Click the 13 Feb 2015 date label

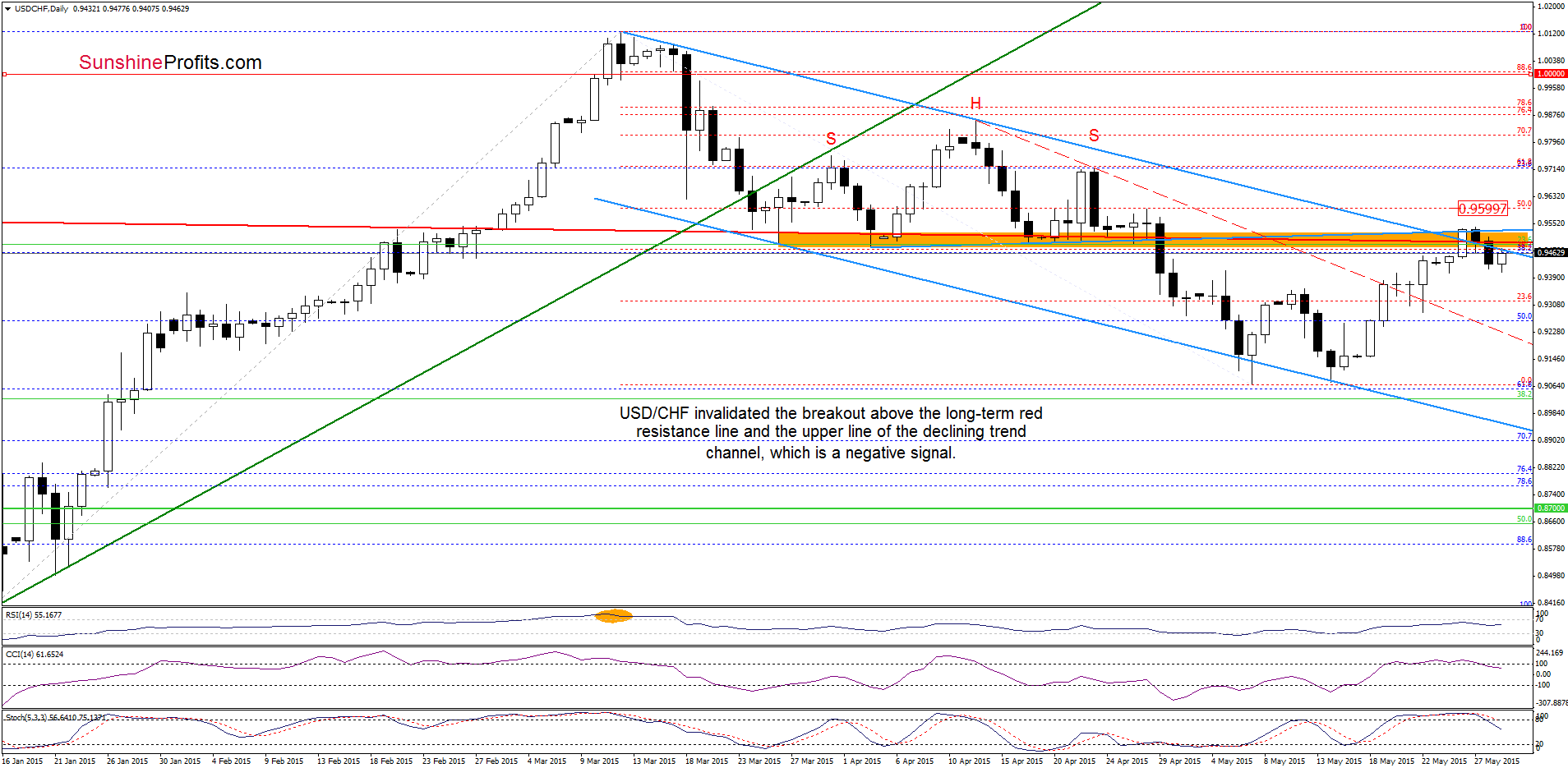point(339,761)
